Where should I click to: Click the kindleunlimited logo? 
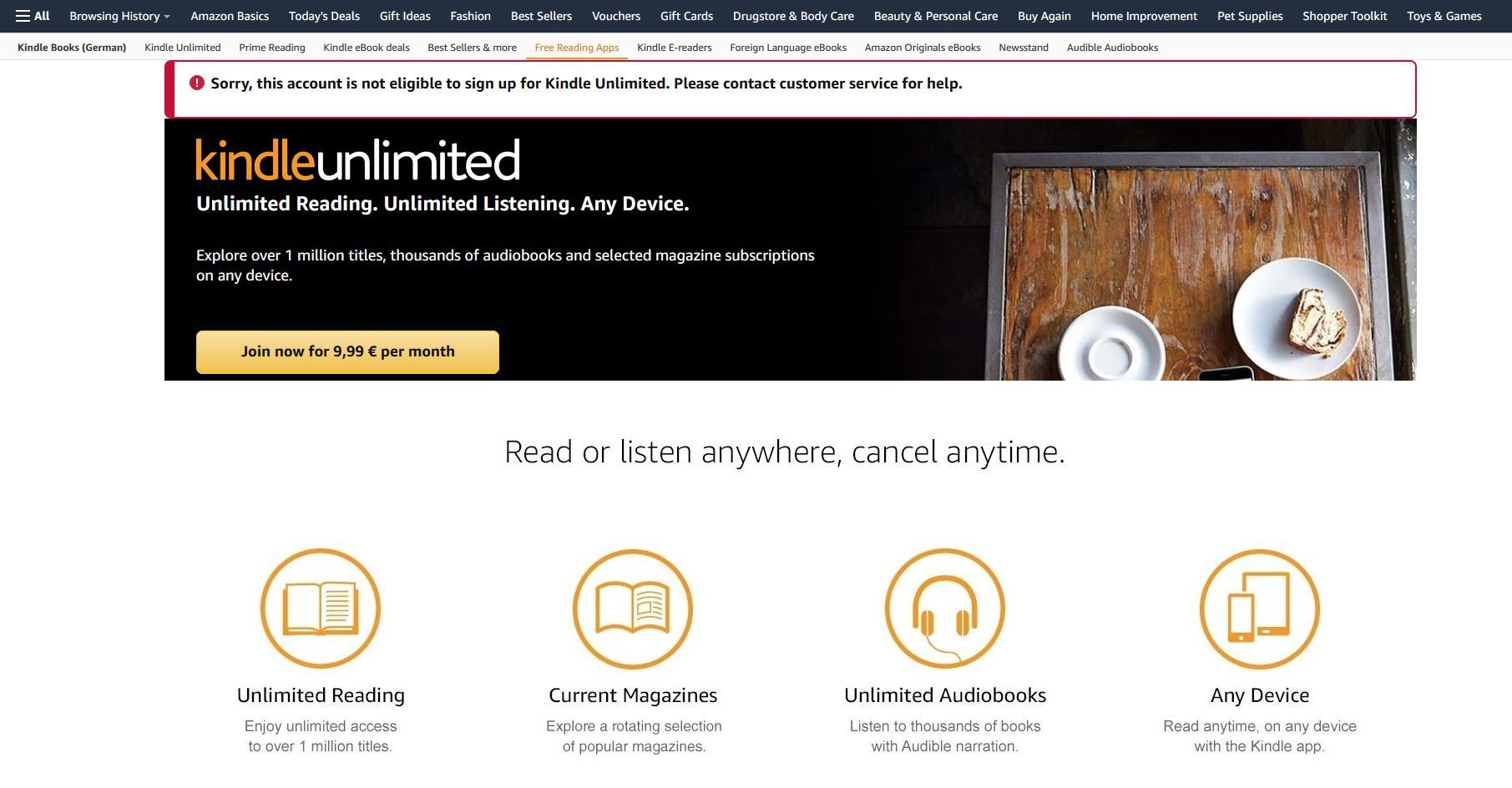pyautogui.click(x=357, y=160)
